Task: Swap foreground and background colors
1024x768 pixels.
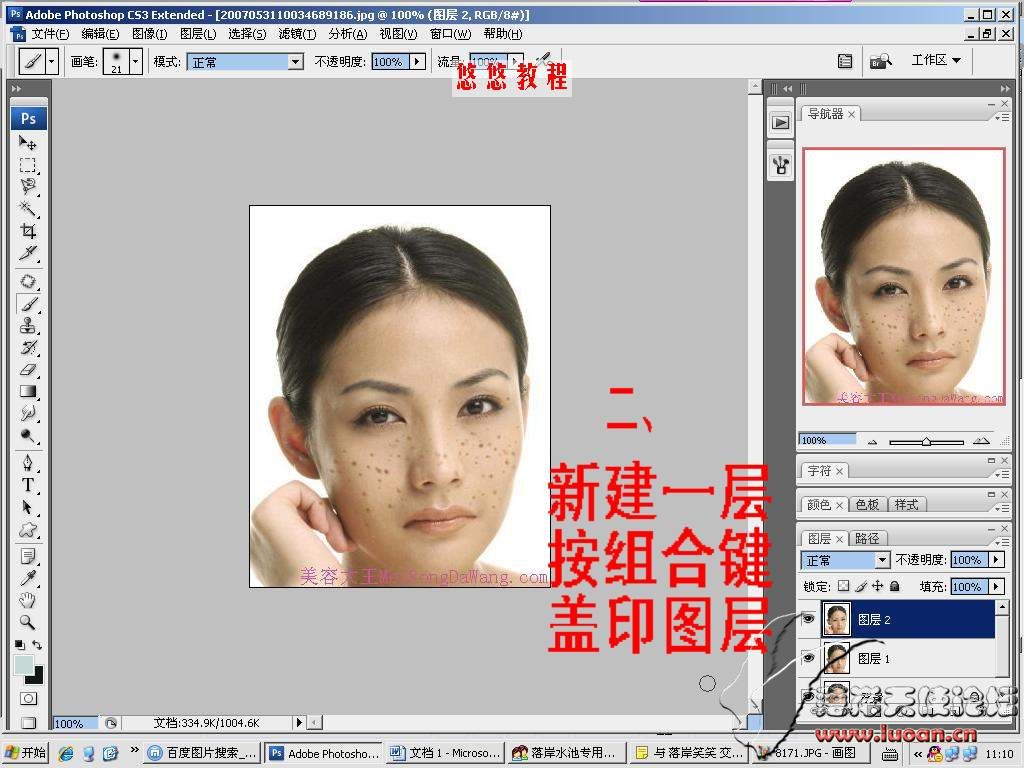Action: (37, 645)
